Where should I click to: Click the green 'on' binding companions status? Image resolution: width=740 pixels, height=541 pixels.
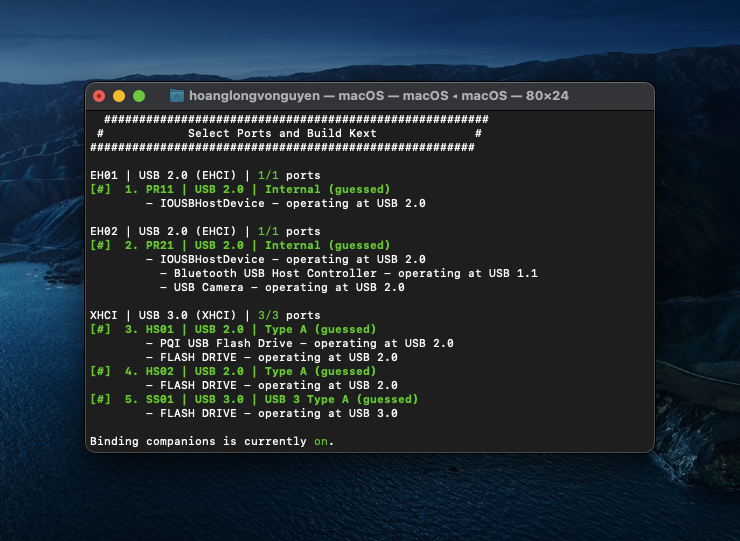320,441
